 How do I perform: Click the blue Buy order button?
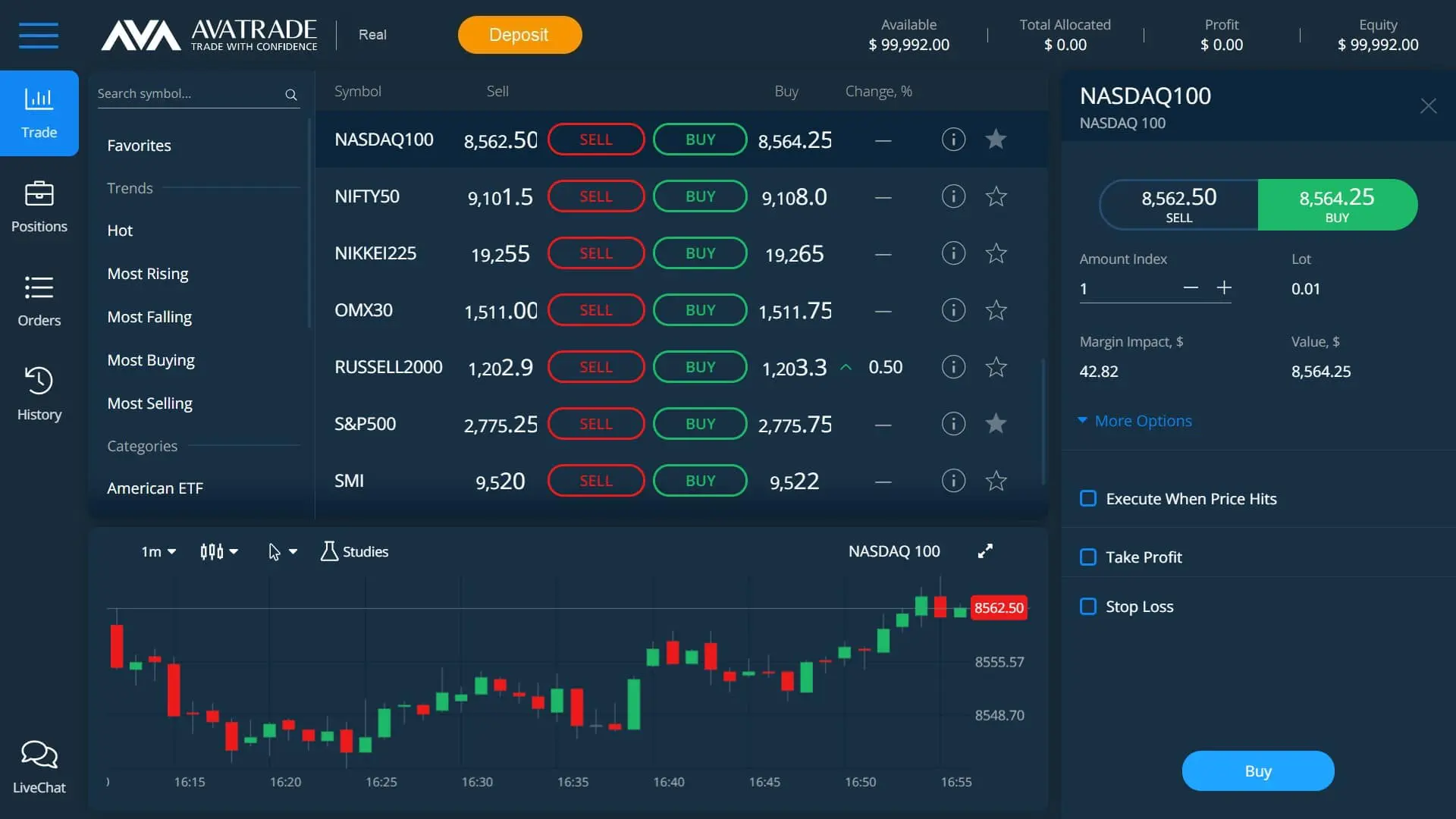1258,771
